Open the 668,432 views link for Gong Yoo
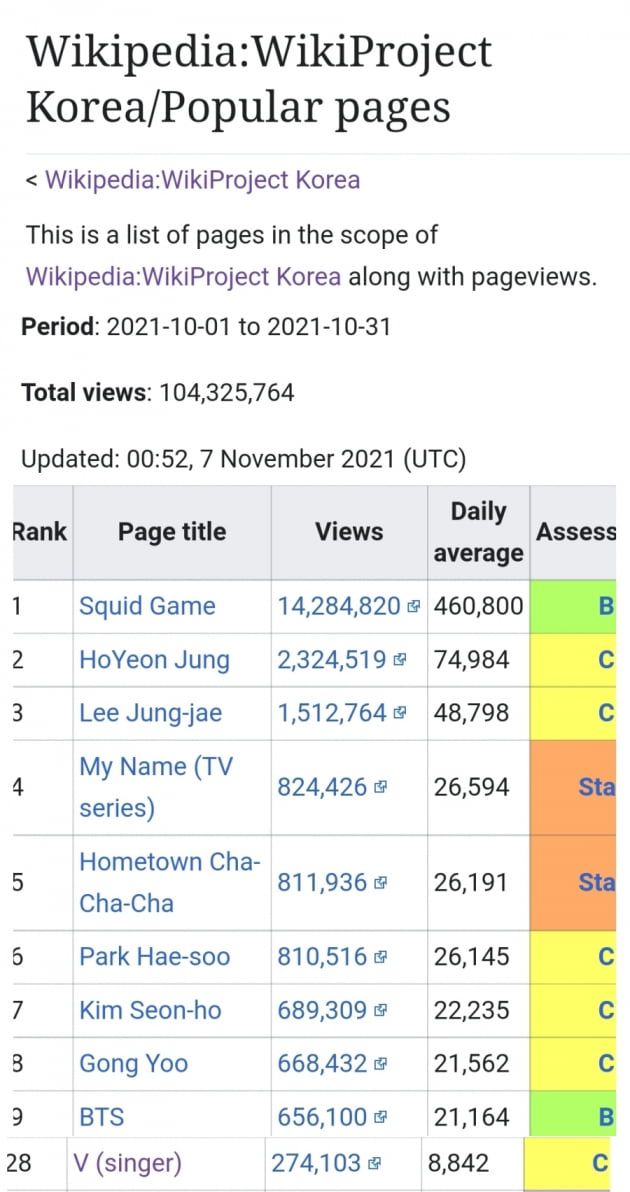Viewport: 630px width, 1192px height. coord(322,1064)
